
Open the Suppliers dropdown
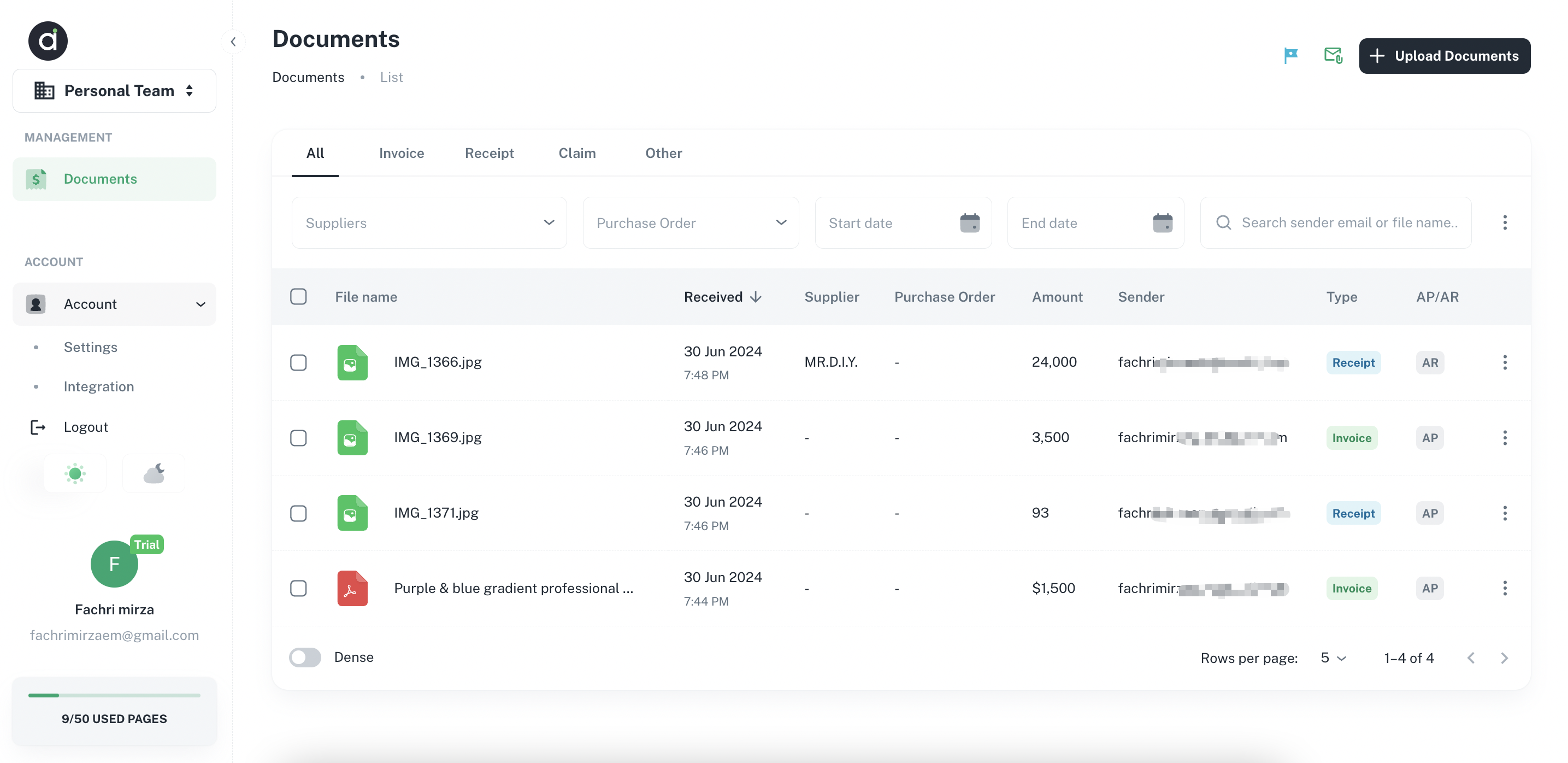pos(429,222)
